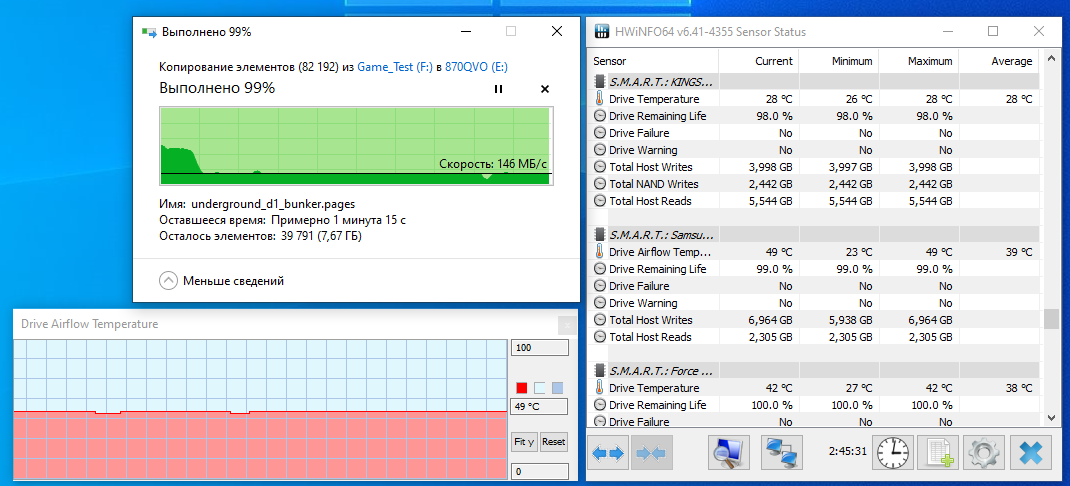The height and width of the screenshot is (486, 1070).
Task: Select Samsung Drive Remaining Life 99.0 % row
Action: point(813,269)
